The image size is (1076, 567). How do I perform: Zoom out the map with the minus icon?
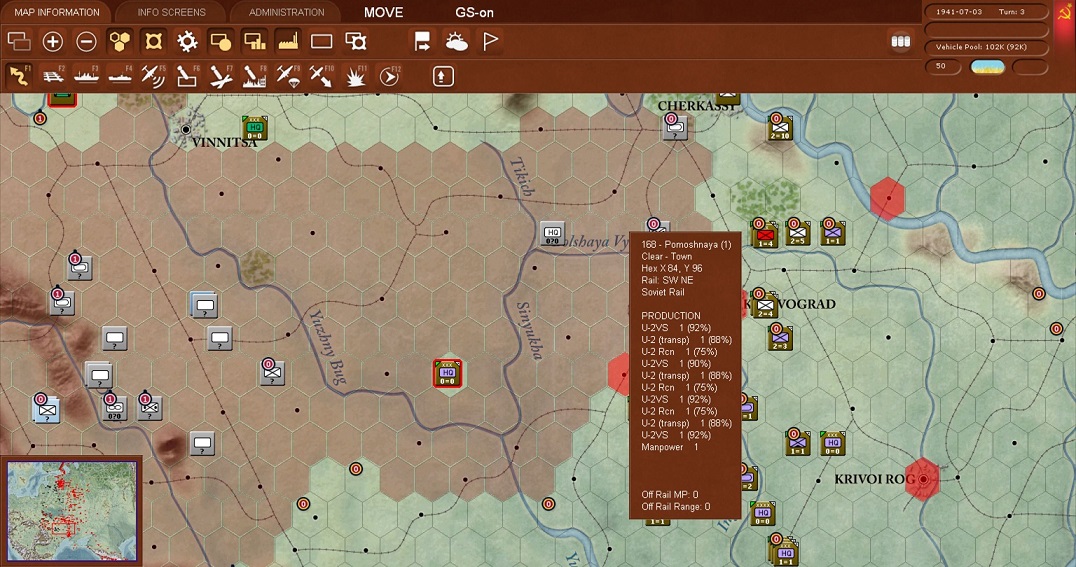coord(86,42)
